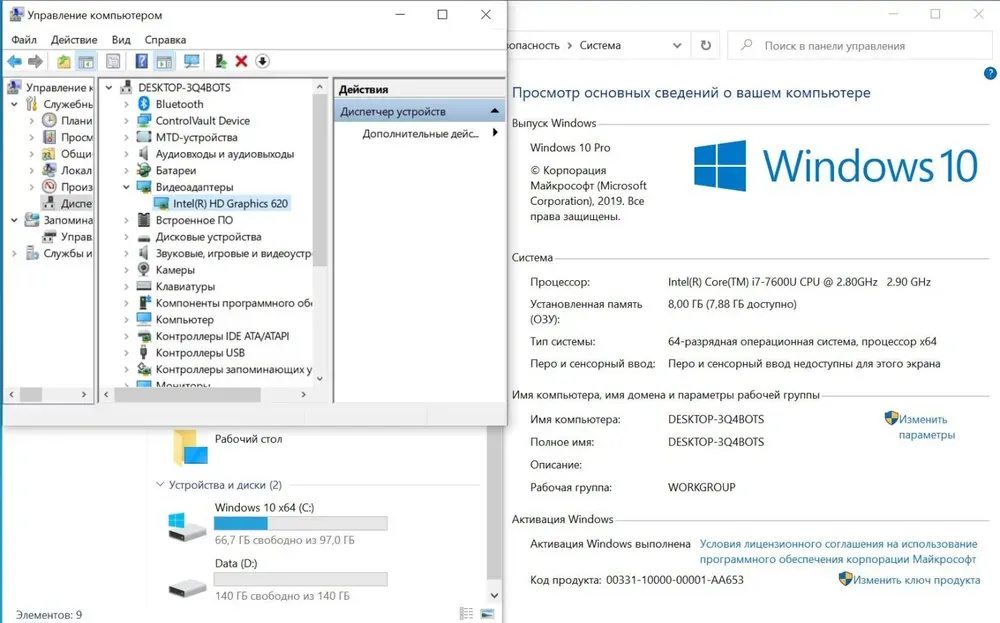Open the Действие menu
Viewport: 1000px width, 623px height.
pyautogui.click(x=74, y=40)
